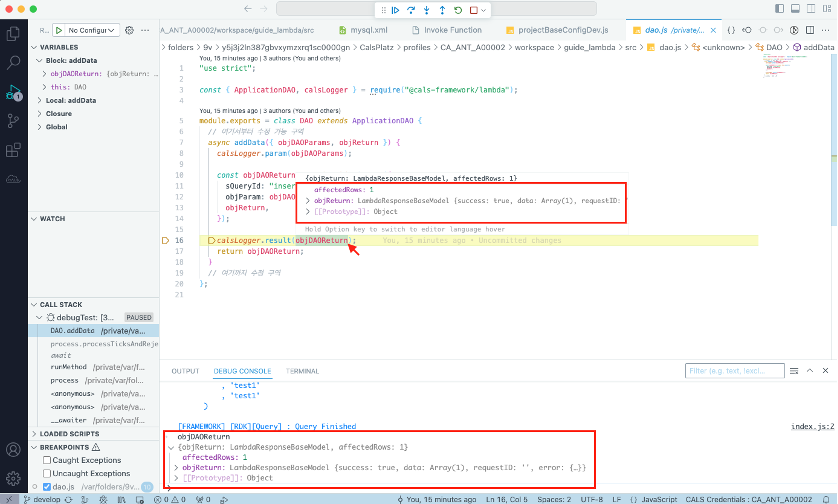Expand Local: addData scope

tap(40, 100)
